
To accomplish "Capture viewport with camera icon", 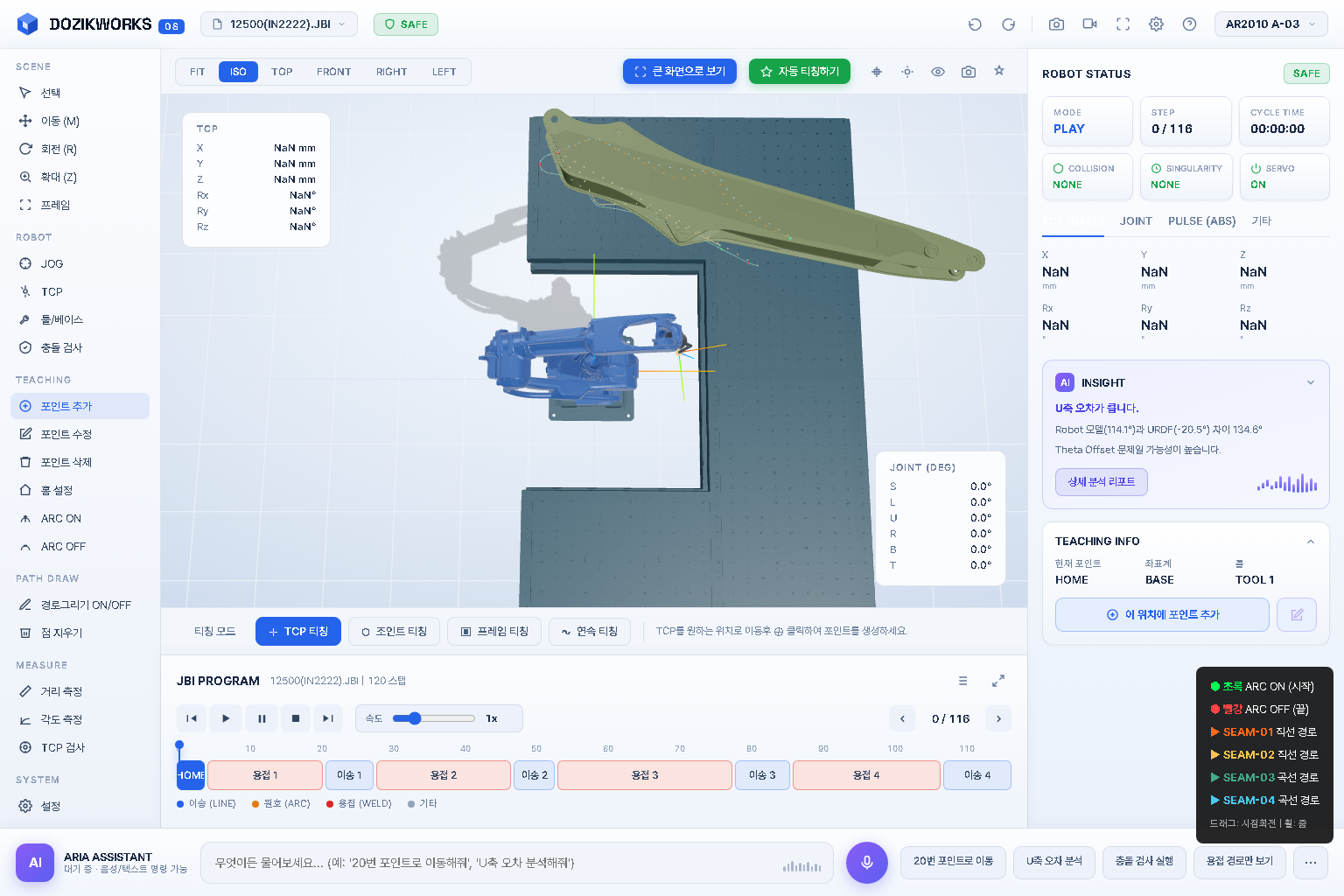I will pos(969,72).
